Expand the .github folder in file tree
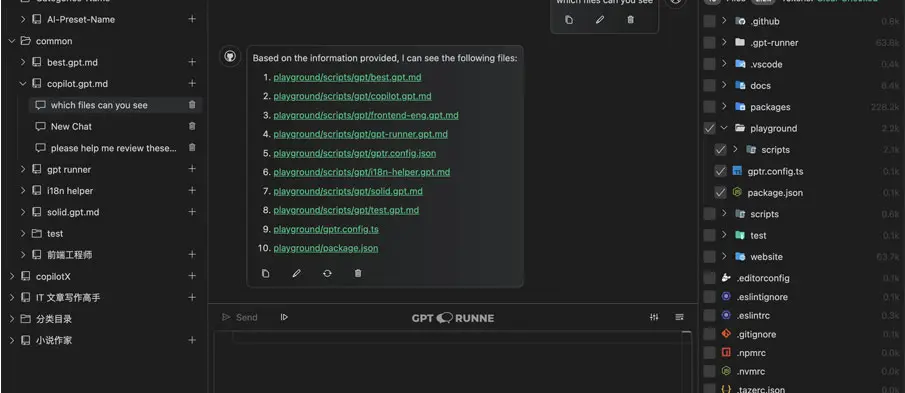 (x=724, y=21)
